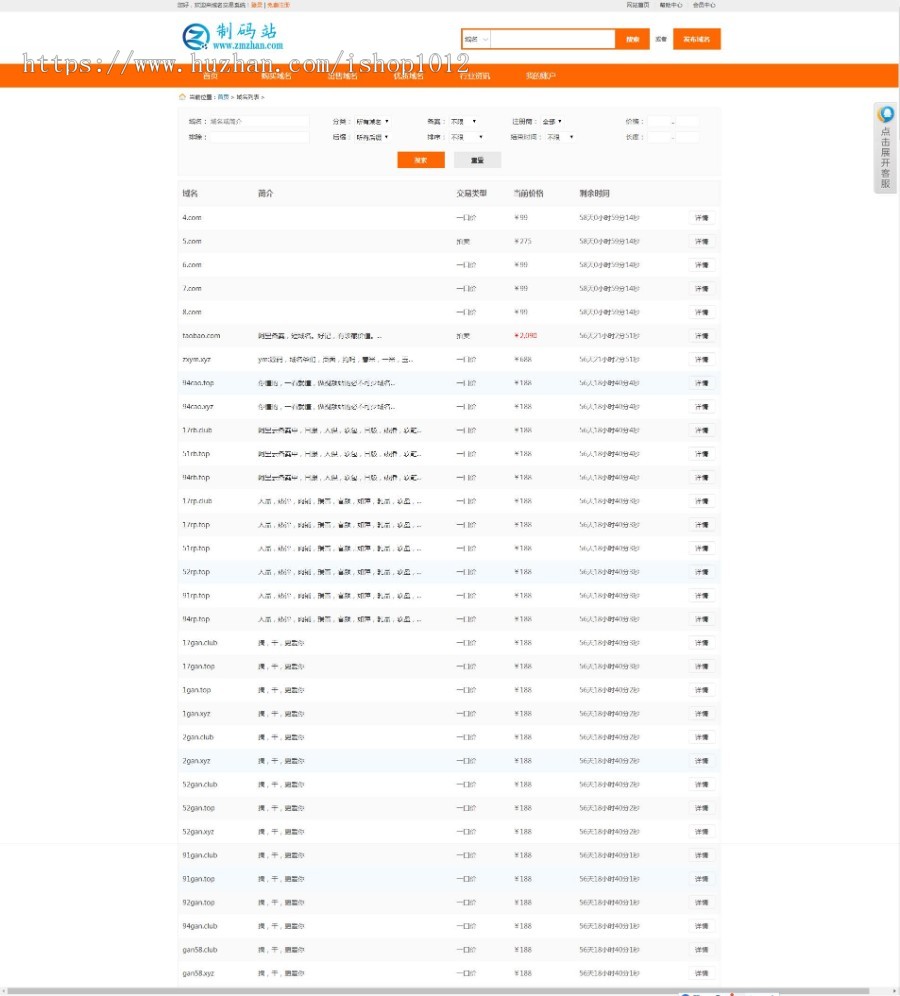Expand the 域名 dropdown in the header search

476,39
